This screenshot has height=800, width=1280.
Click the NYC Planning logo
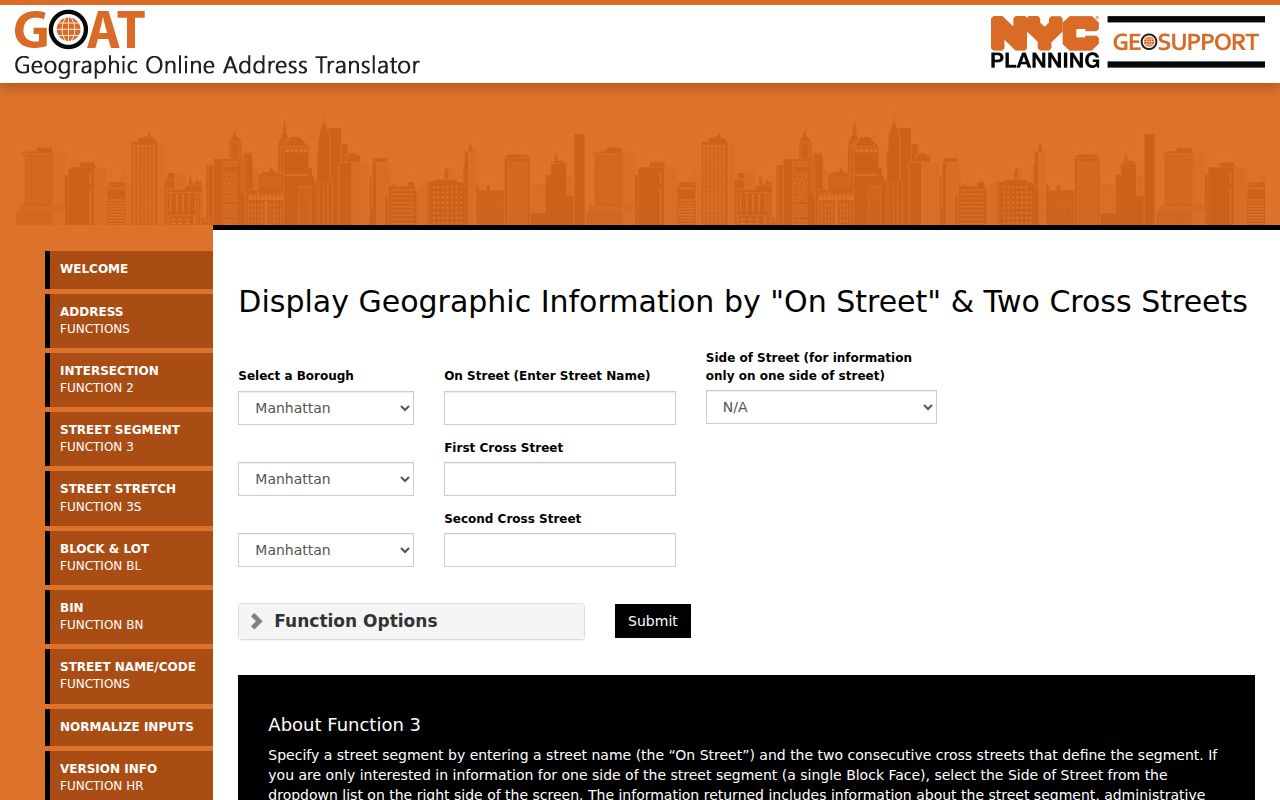click(1045, 42)
